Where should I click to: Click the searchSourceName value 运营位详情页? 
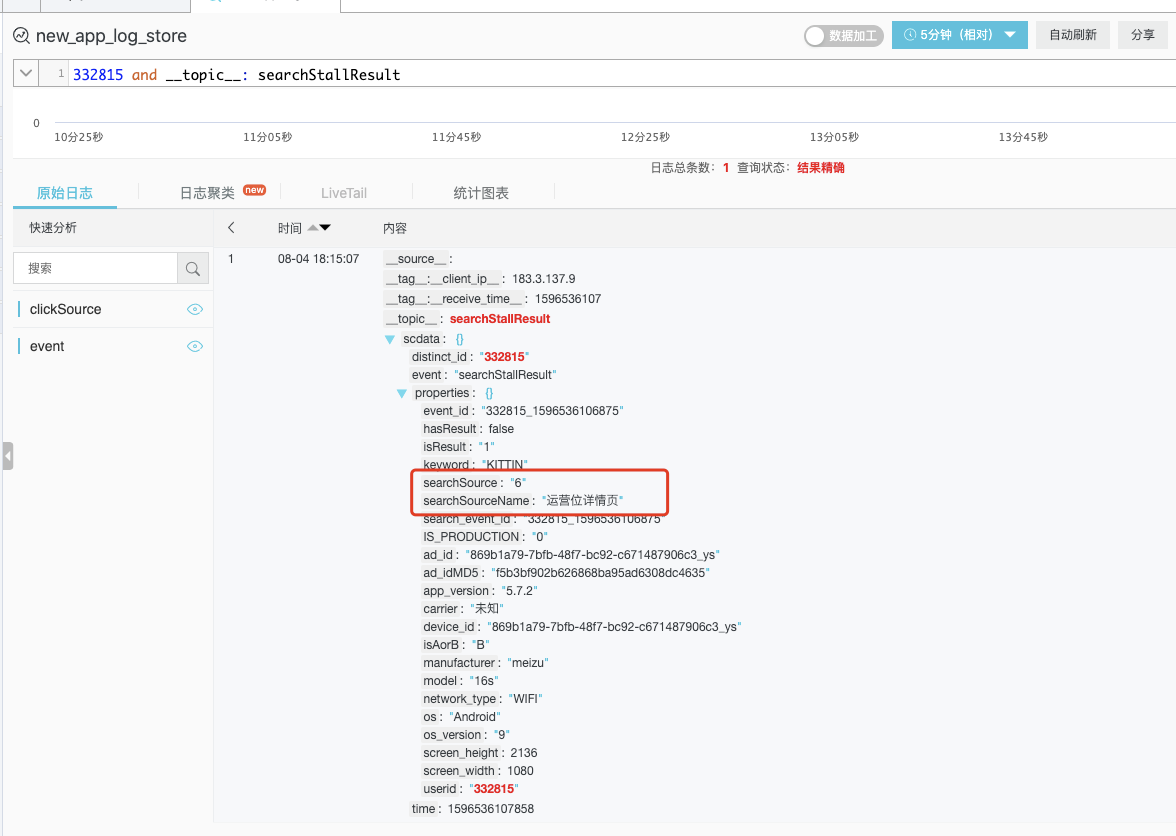pos(583,500)
